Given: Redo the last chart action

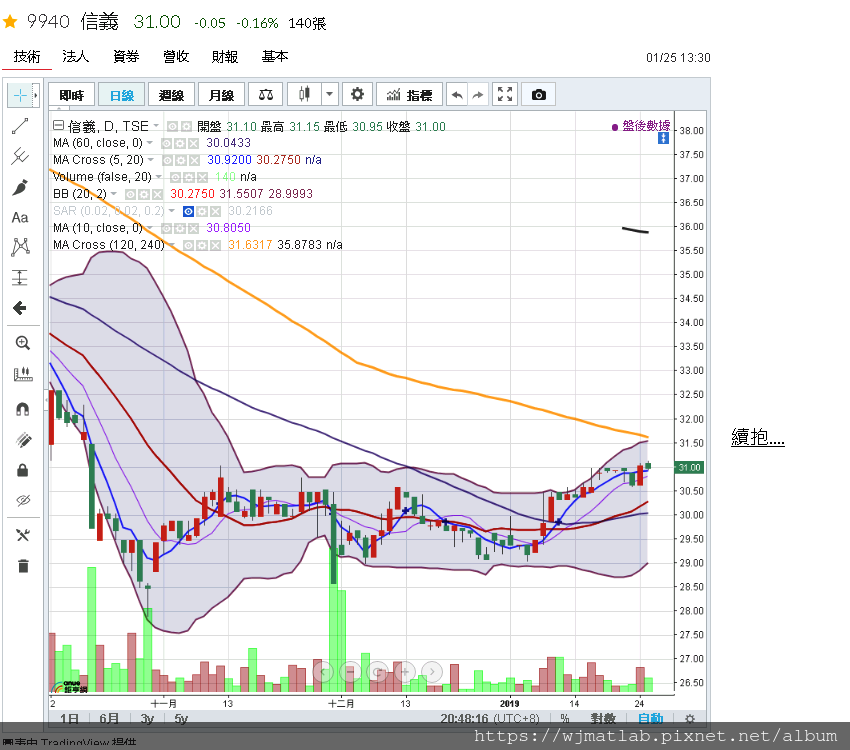Looking at the screenshot, I should click(478, 95).
